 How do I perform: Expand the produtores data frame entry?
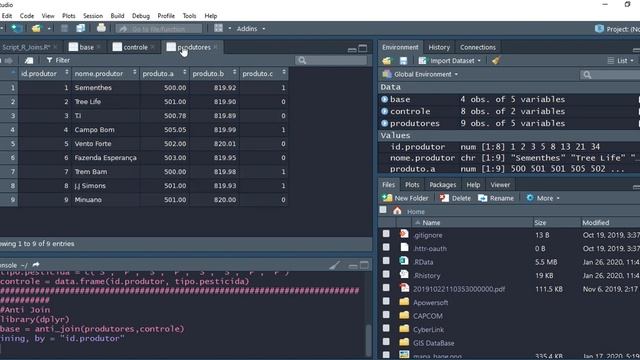384,123
